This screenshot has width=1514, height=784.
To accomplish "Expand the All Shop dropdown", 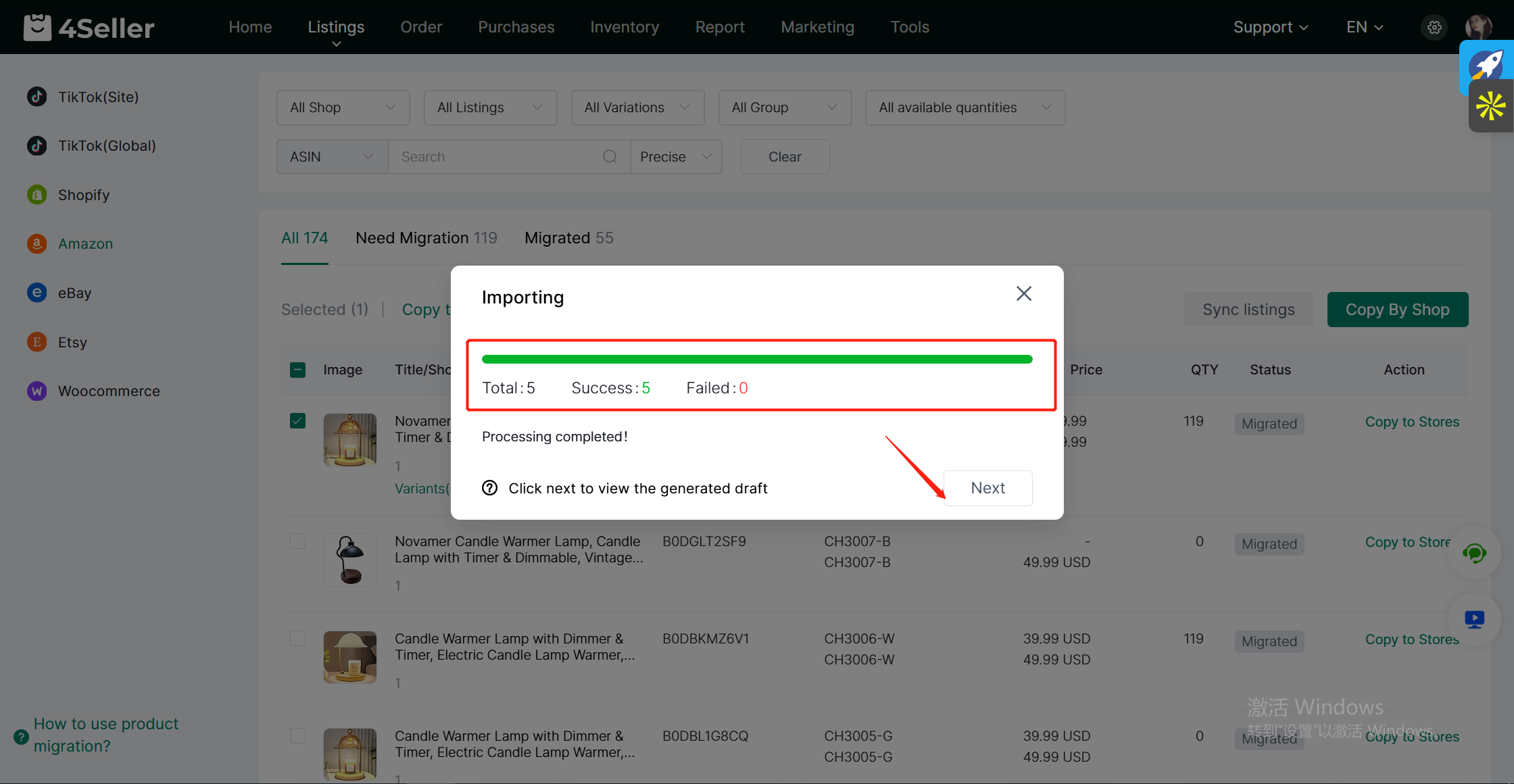I will pos(343,107).
